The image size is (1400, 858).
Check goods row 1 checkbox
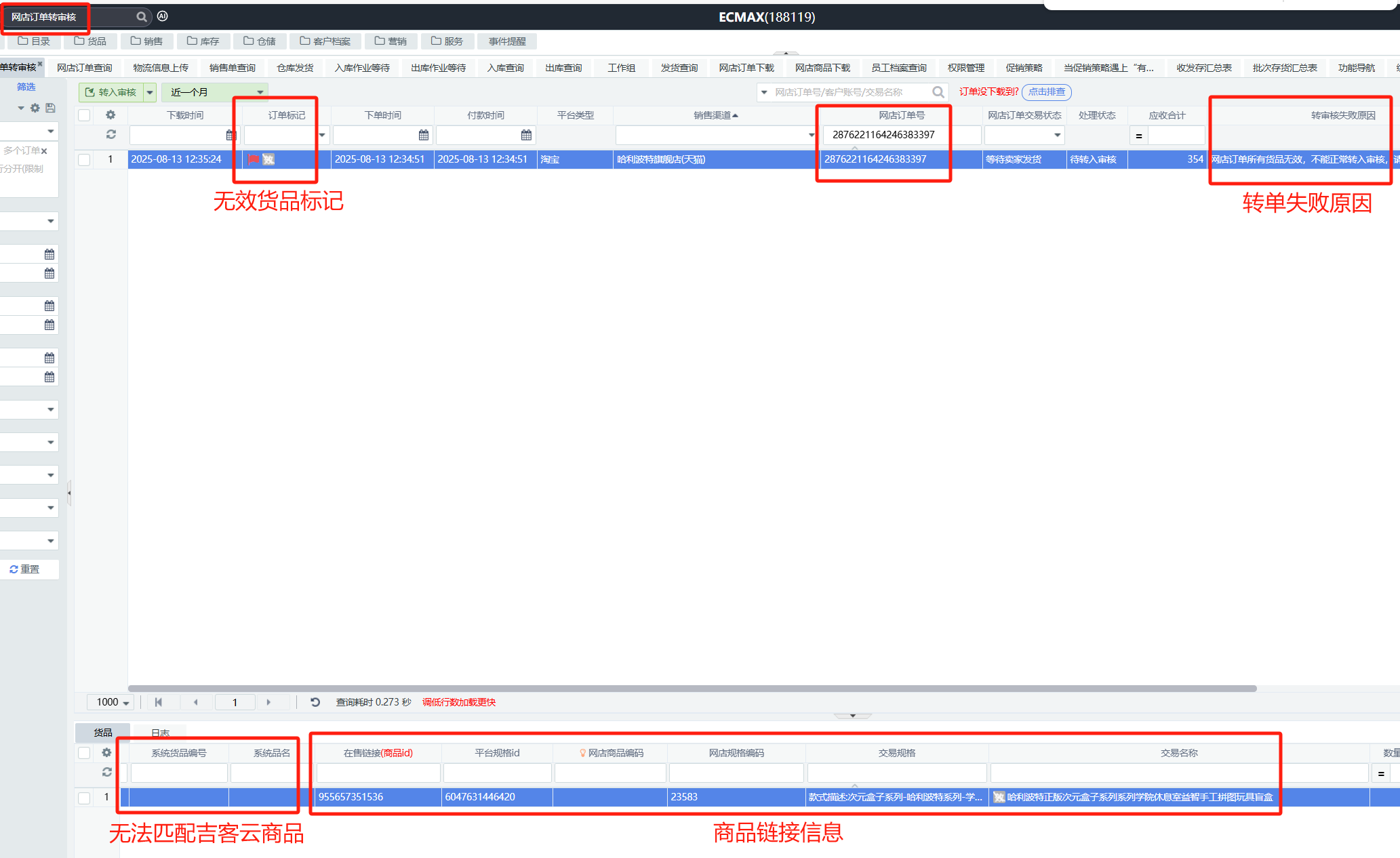pyautogui.click(x=84, y=798)
